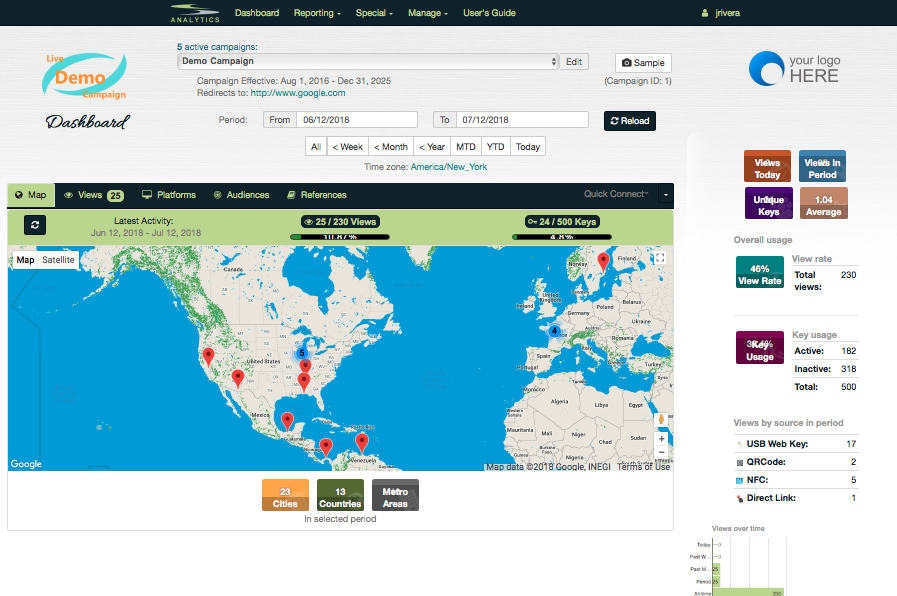Switch the map to Satellite view

click(58, 259)
